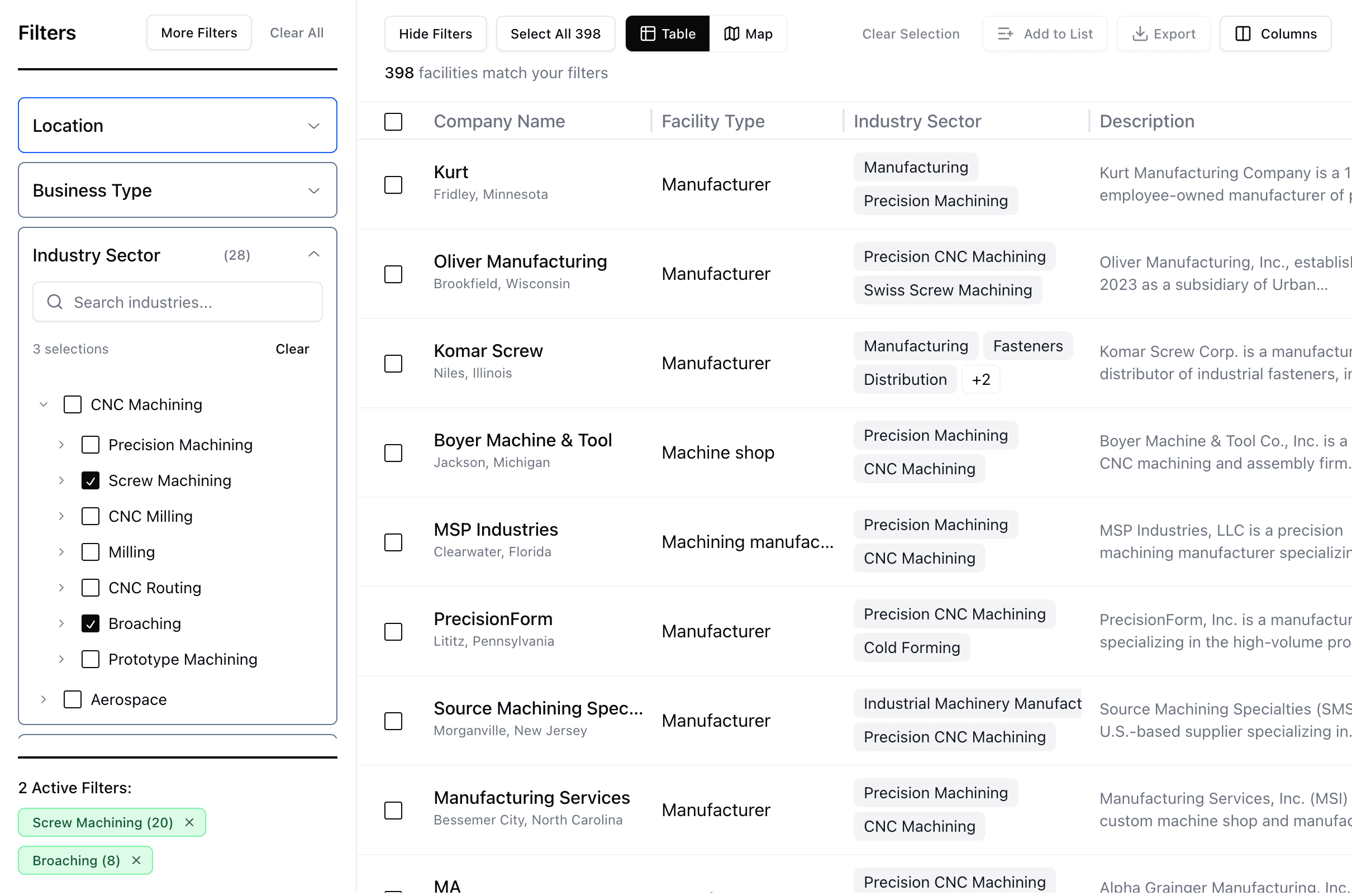Expand the +2 badge on Komar Screw
The height and width of the screenshot is (896, 1352).
coord(980,379)
